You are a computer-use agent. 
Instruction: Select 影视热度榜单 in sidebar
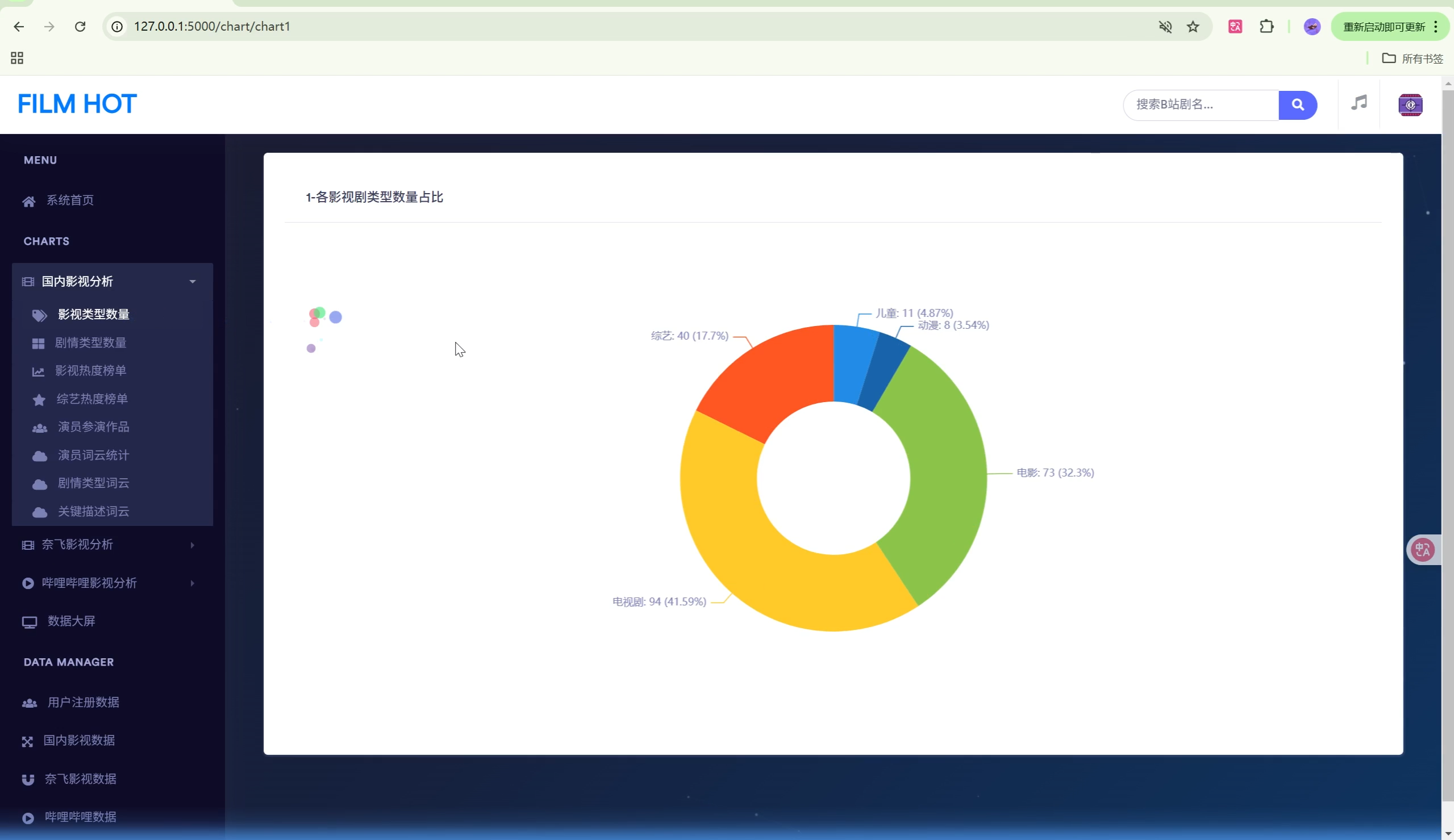tap(90, 370)
